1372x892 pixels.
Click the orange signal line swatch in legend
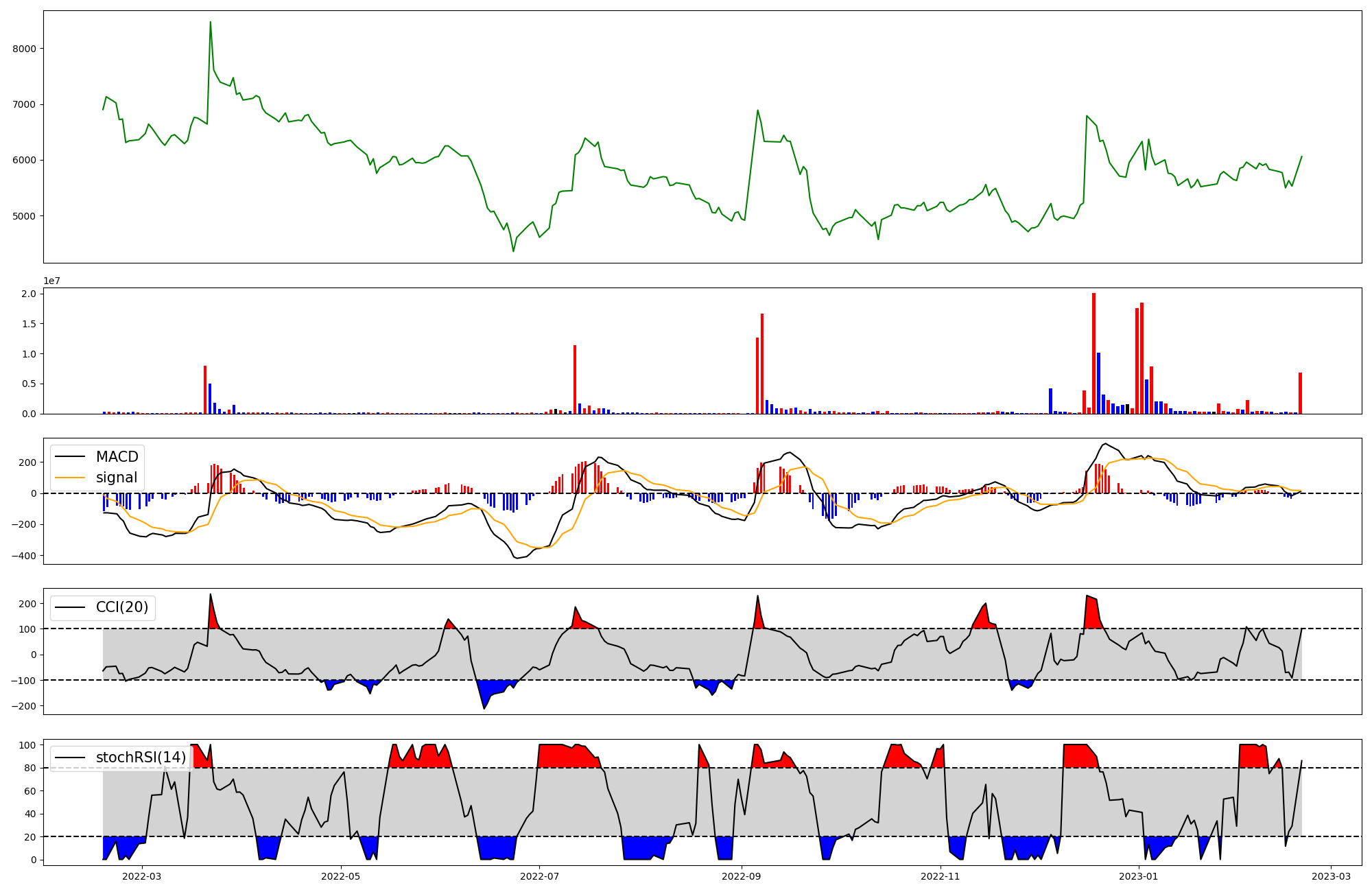[x=70, y=478]
